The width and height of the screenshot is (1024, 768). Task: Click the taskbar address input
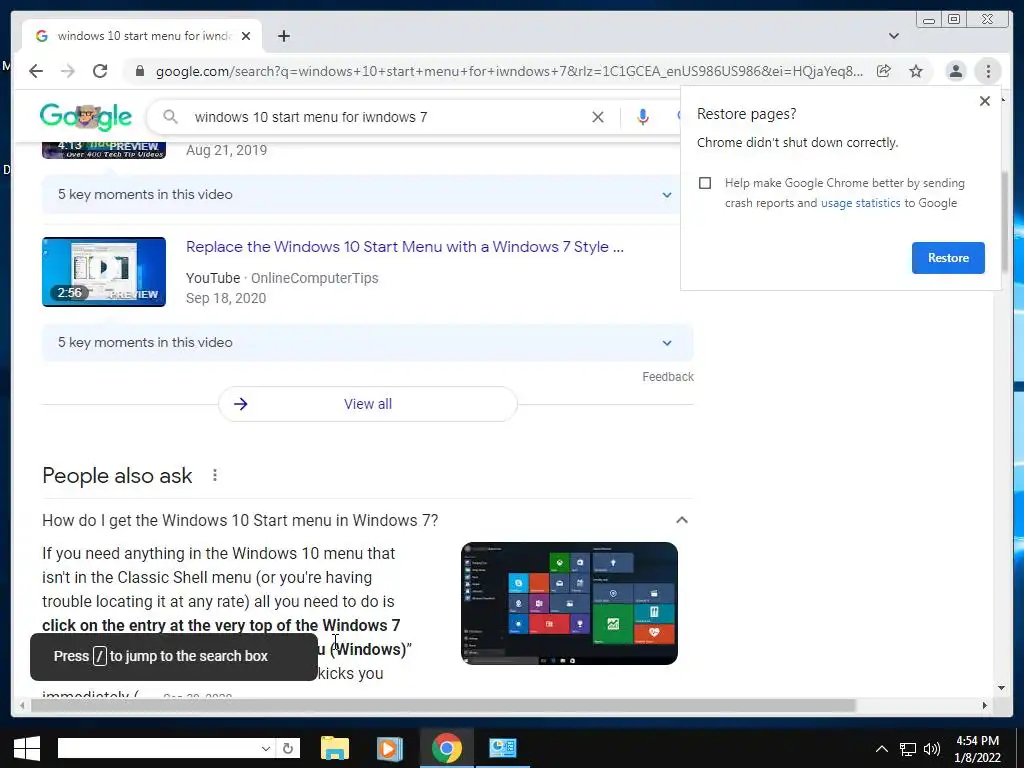pyautogui.click(x=157, y=748)
